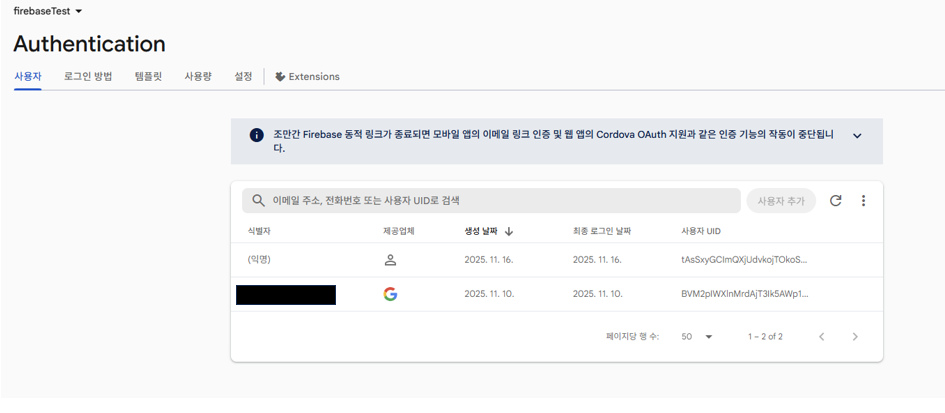The height and width of the screenshot is (413, 945).
Task: Open the 사용량 tab
Action: pyautogui.click(x=198, y=77)
